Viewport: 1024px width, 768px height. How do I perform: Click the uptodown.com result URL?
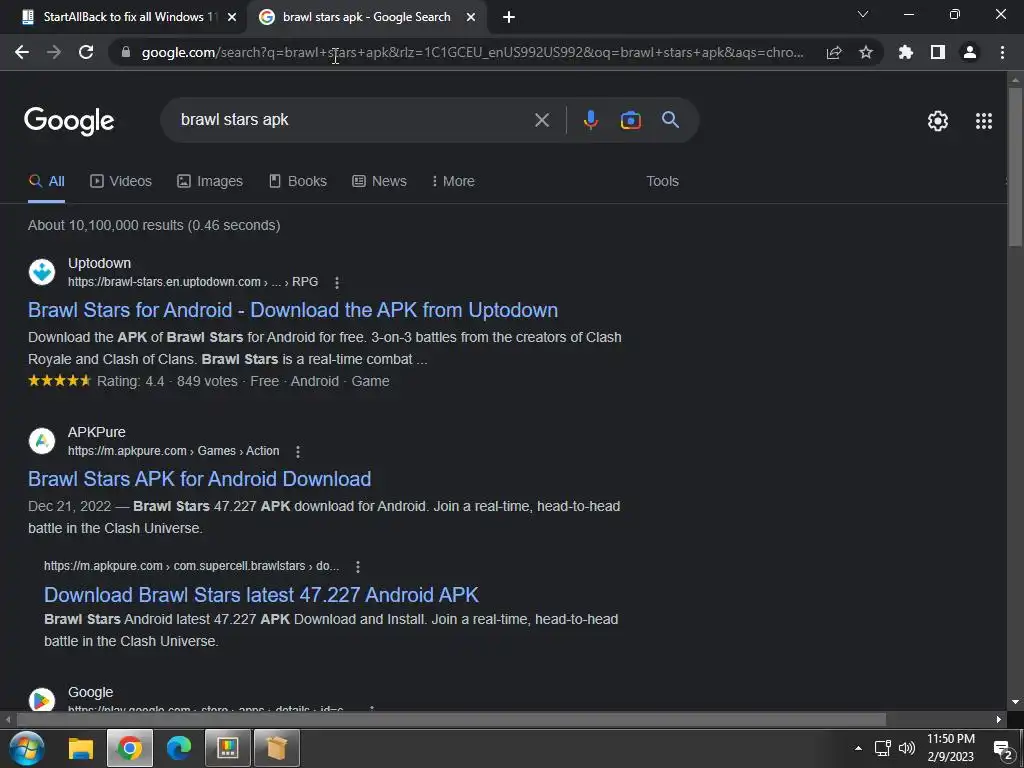[193, 282]
